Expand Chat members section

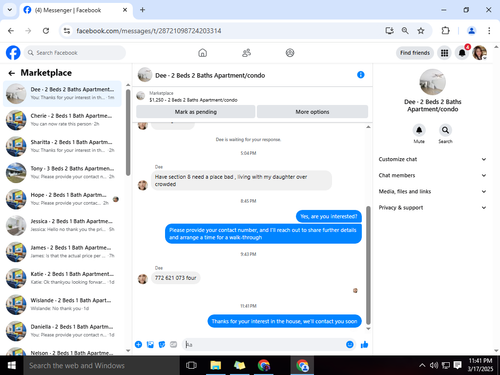432,175
